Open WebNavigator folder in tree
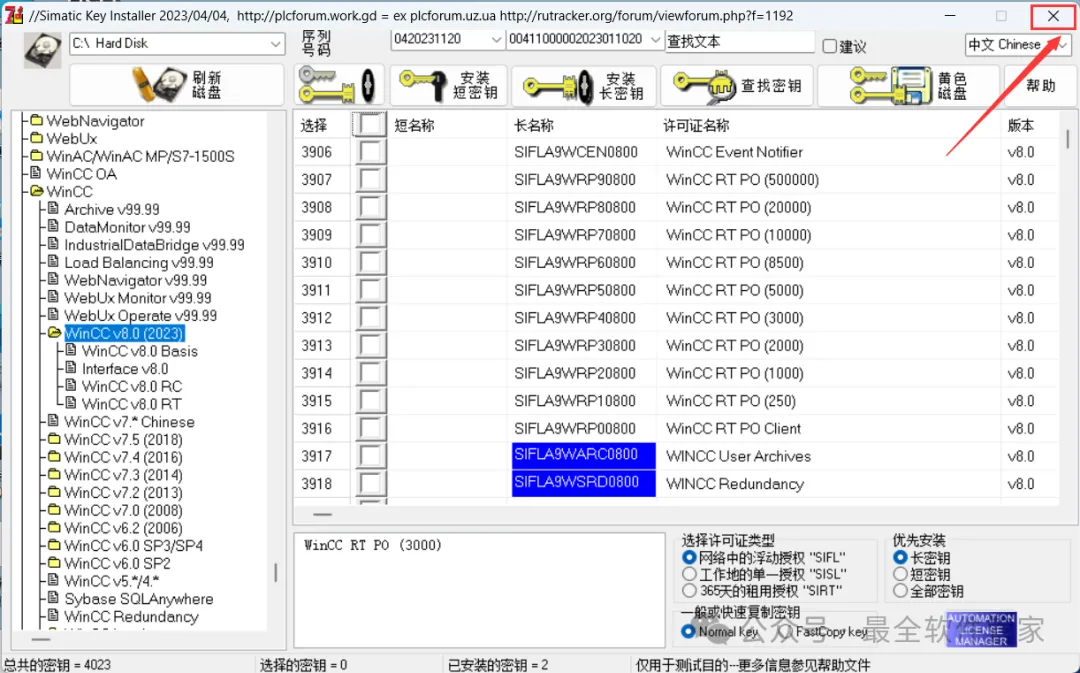 click(95, 121)
